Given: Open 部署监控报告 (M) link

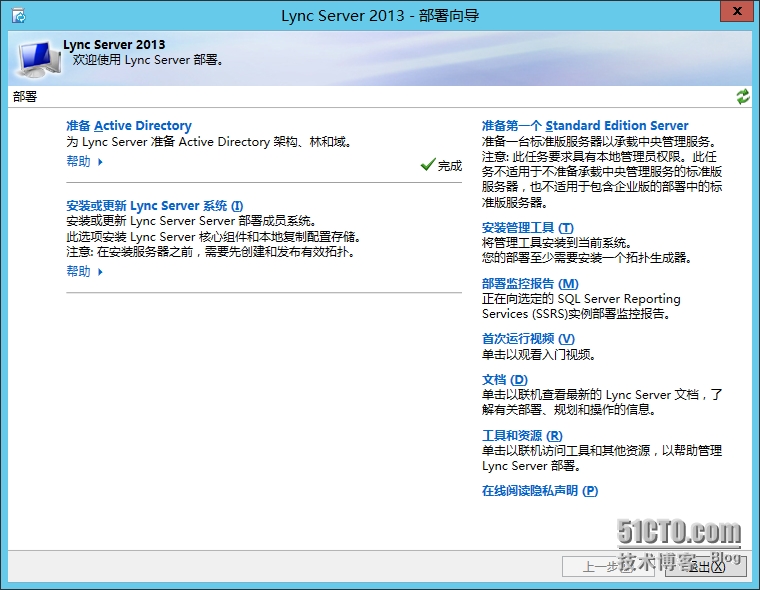Looking at the screenshot, I should (x=530, y=284).
